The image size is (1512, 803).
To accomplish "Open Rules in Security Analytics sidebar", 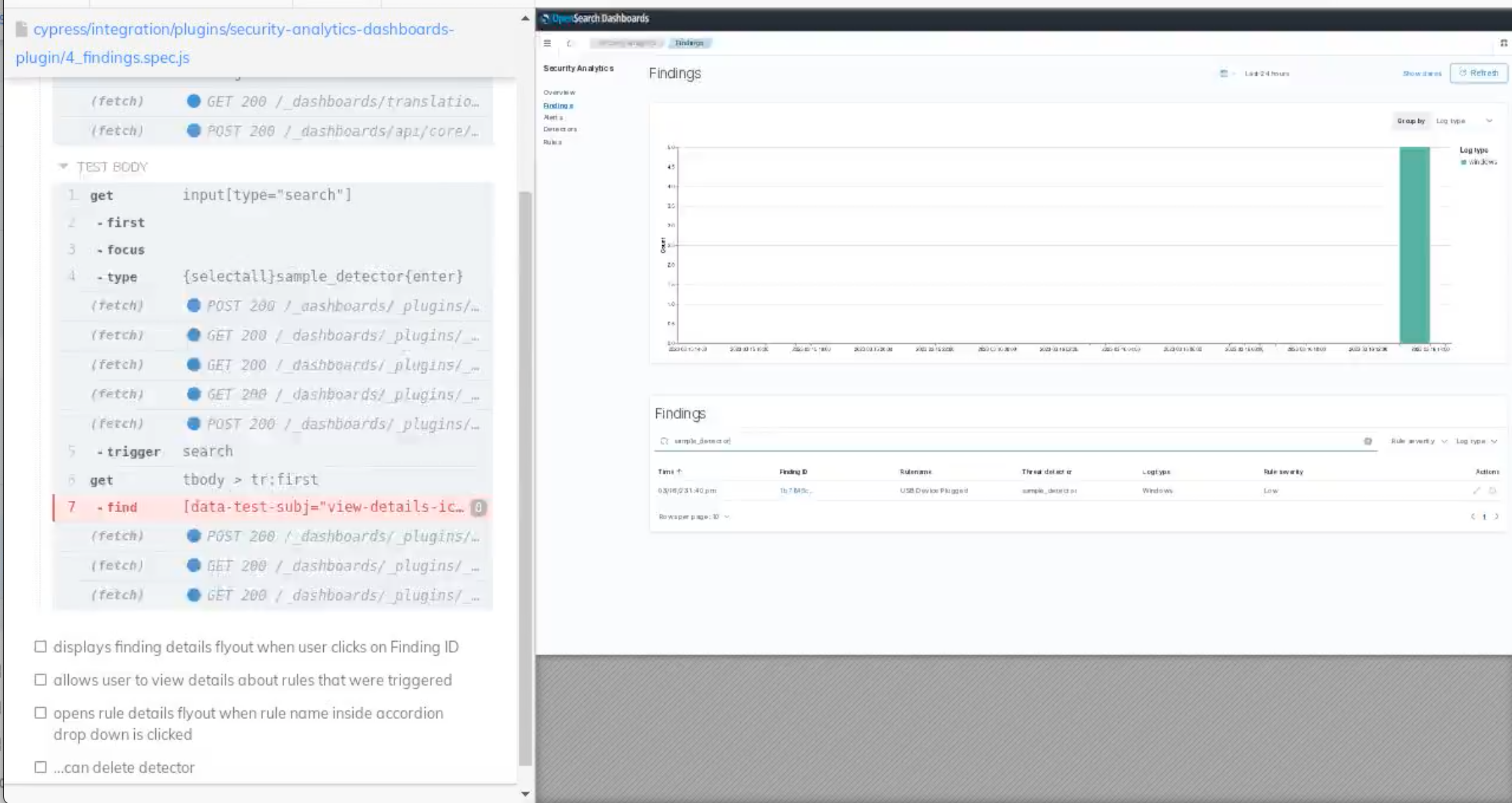I will click(552, 142).
